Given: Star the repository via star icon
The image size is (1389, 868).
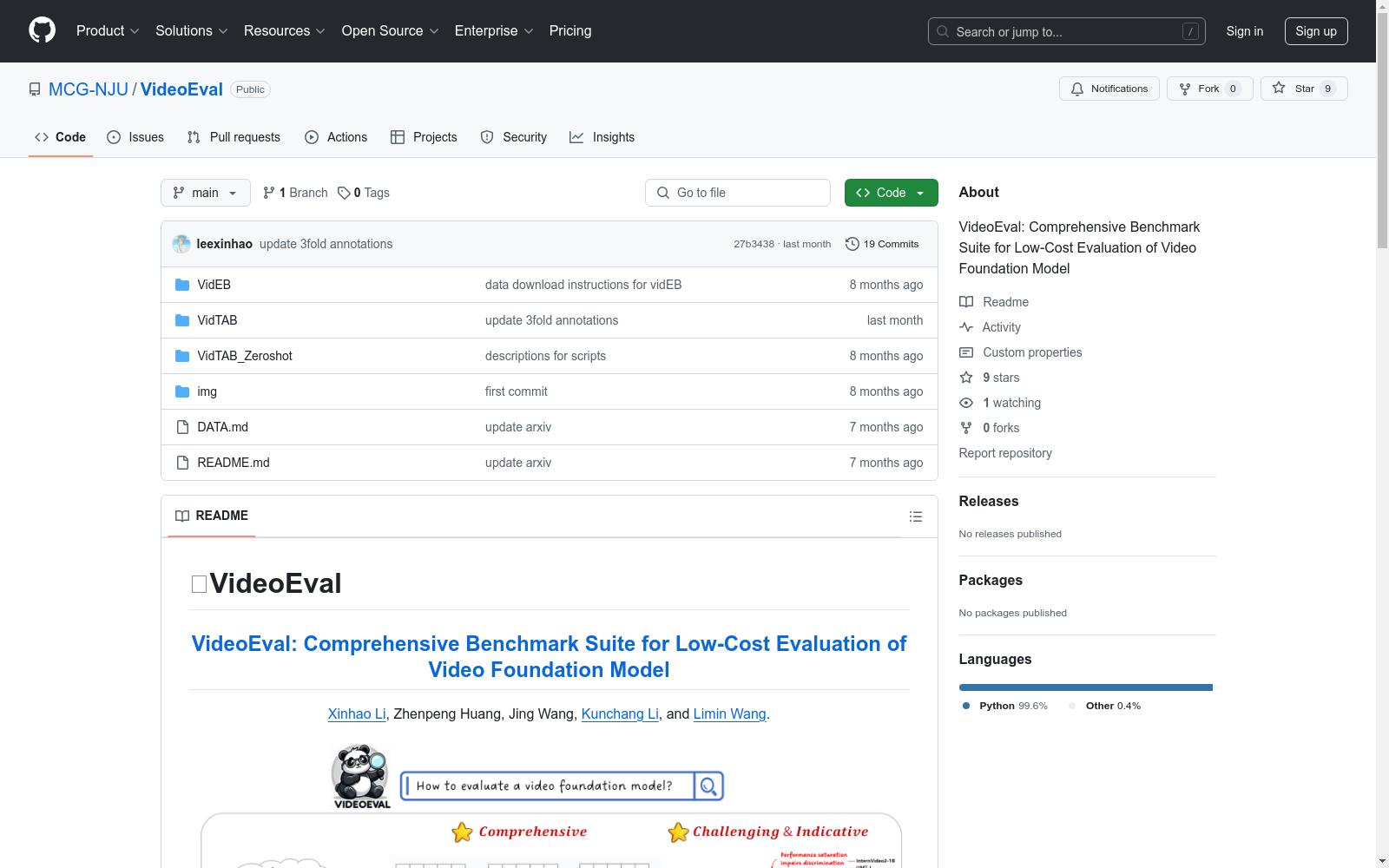Looking at the screenshot, I should (x=1278, y=88).
